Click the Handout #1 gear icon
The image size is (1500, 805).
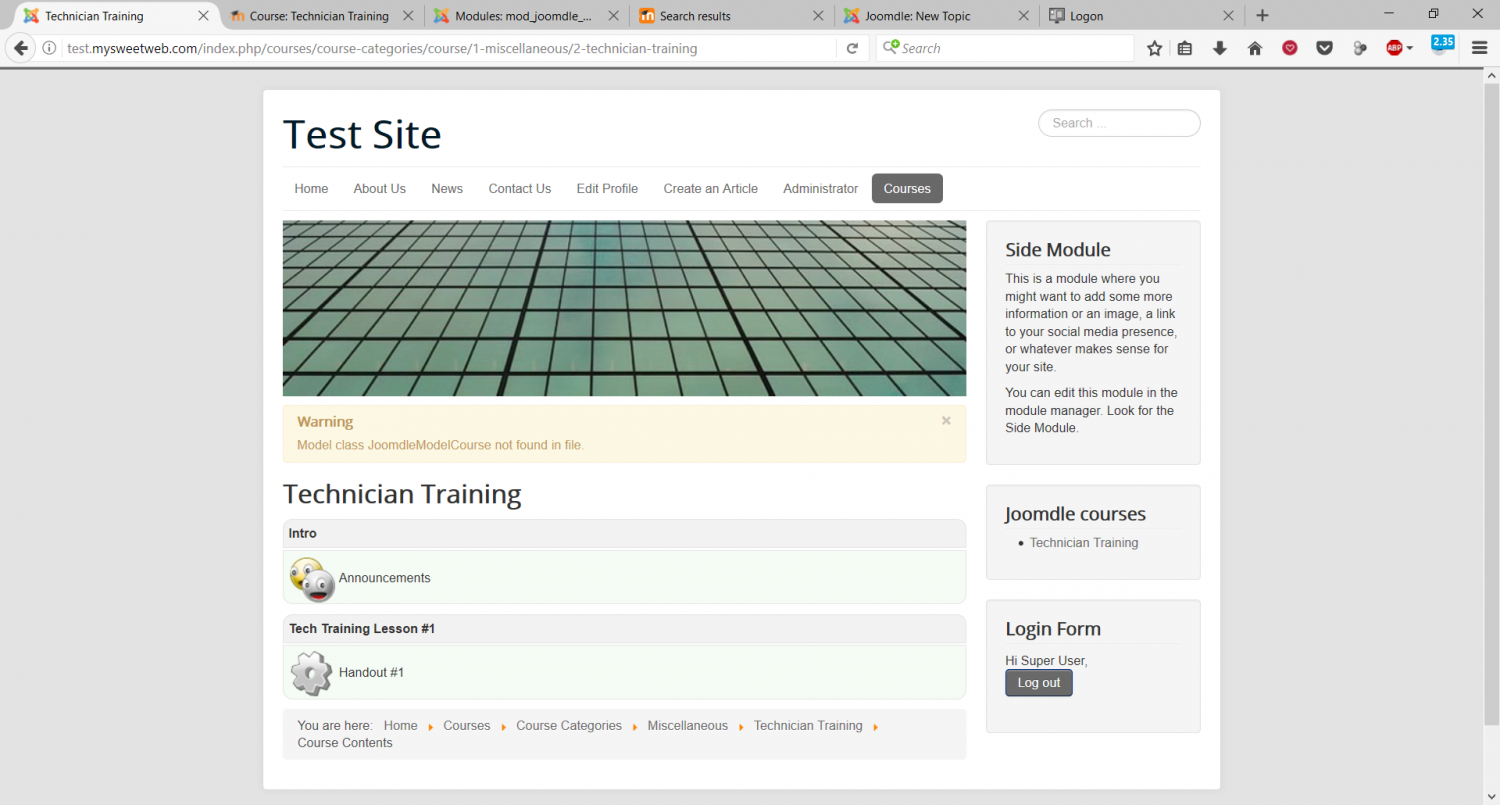[312, 673]
